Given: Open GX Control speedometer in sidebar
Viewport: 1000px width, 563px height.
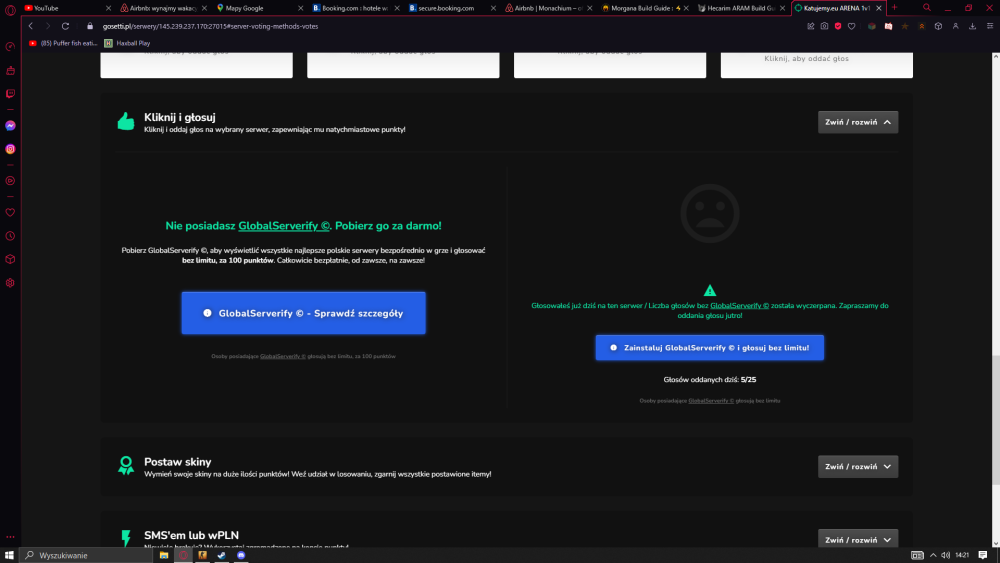Looking at the screenshot, I should [10, 47].
